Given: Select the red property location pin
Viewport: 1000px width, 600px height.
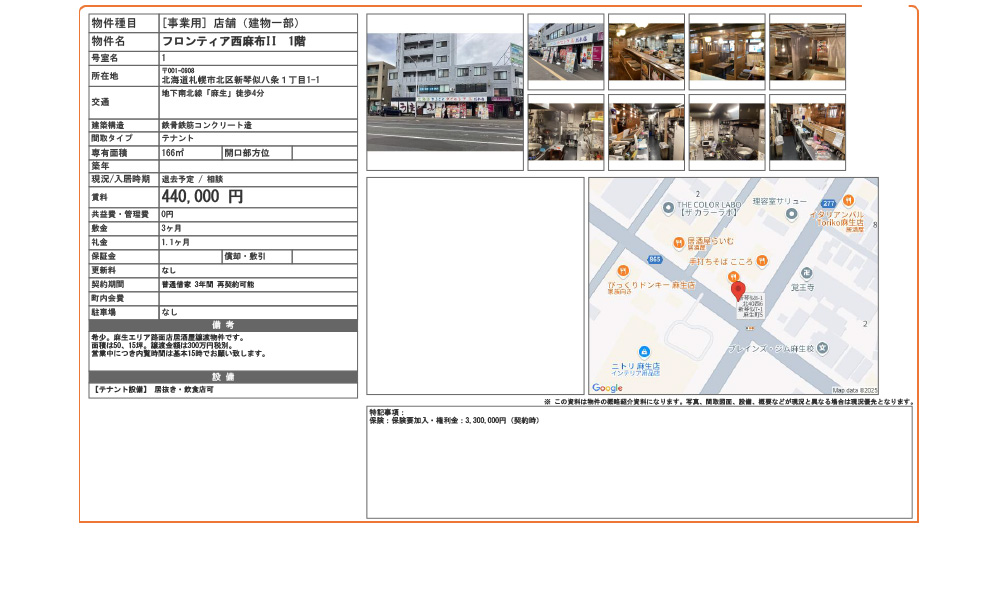Looking at the screenshot, I should (740, 289).
